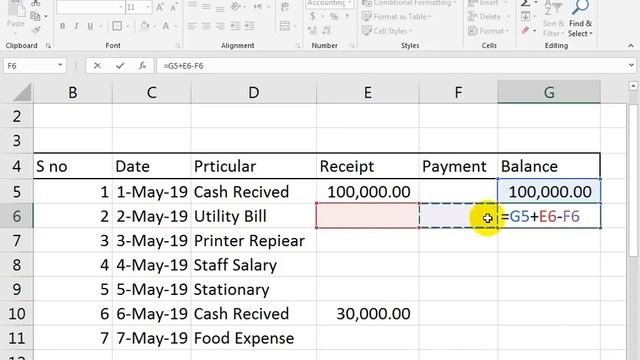This screenshot has width=640, height=360.
Task: Open Cell Styles menu
Action: click(x=387, y=31)
